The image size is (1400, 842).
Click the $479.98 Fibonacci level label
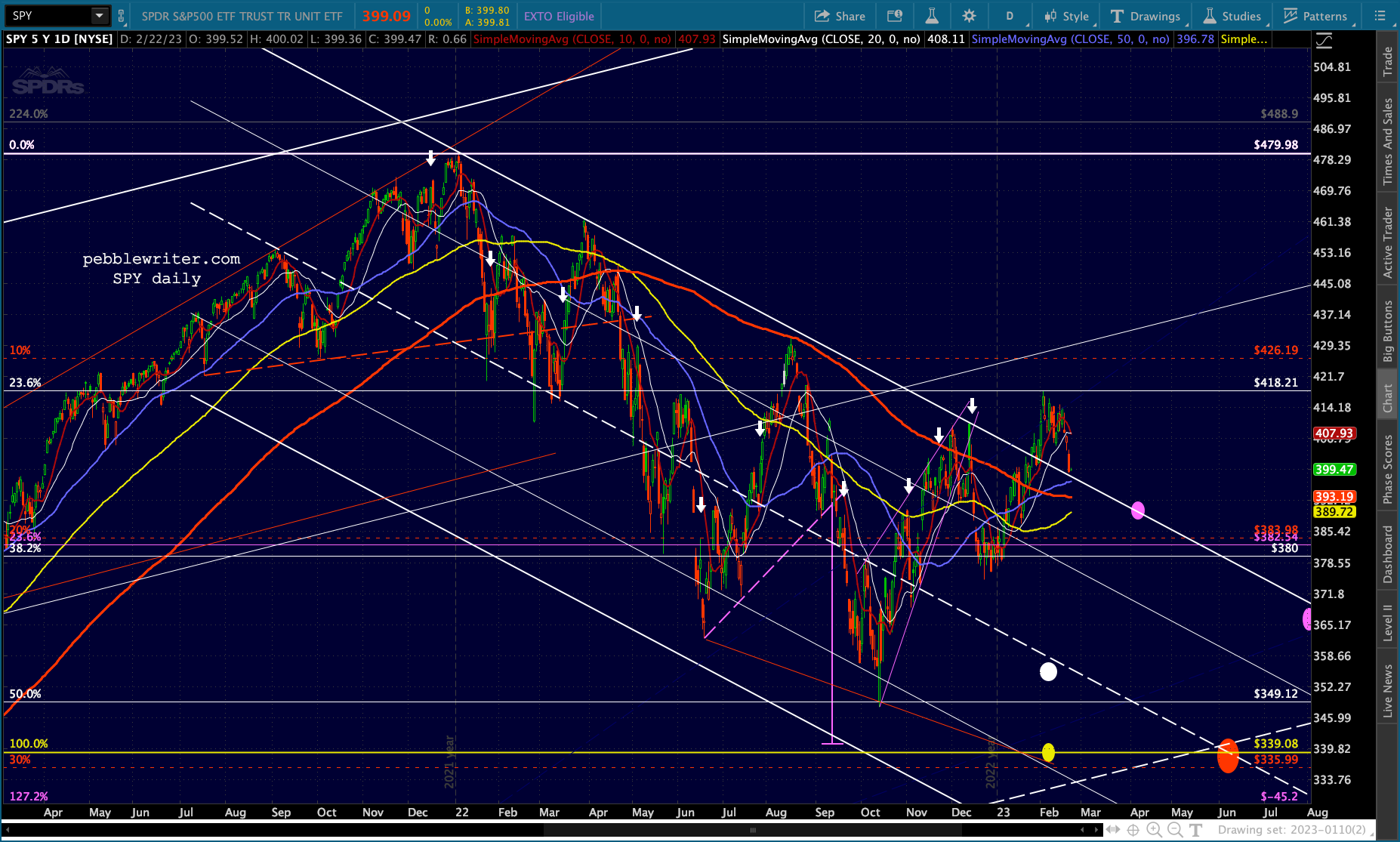coord(1275,145)
